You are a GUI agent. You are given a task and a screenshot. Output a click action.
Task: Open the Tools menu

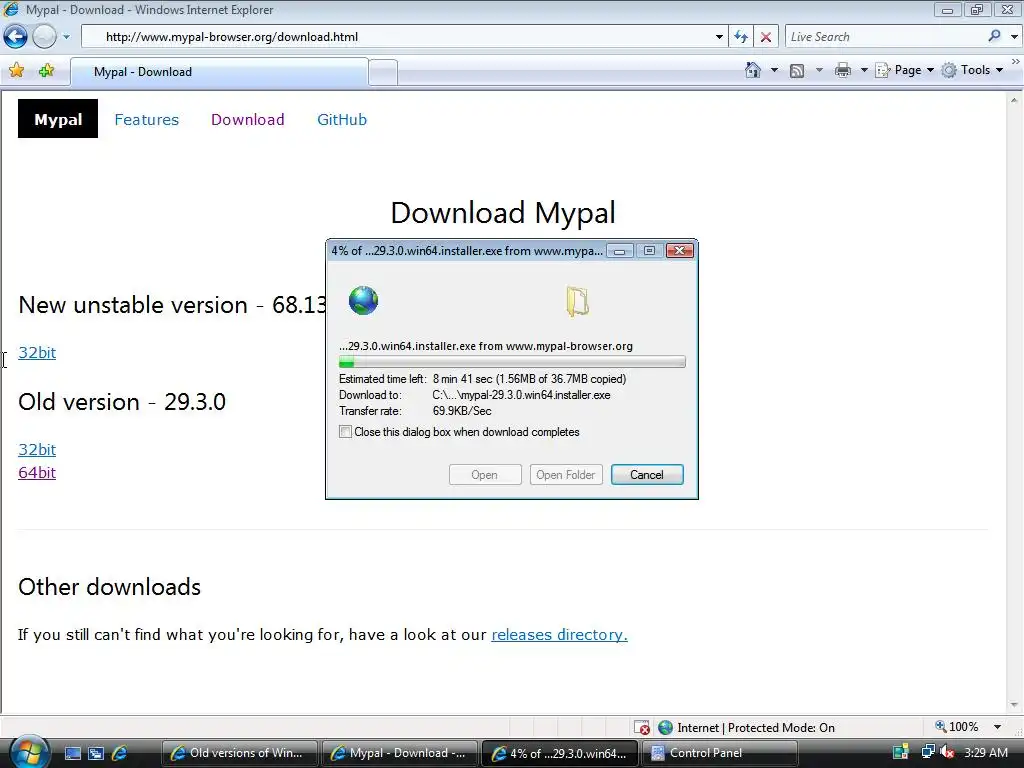(972, 70)
